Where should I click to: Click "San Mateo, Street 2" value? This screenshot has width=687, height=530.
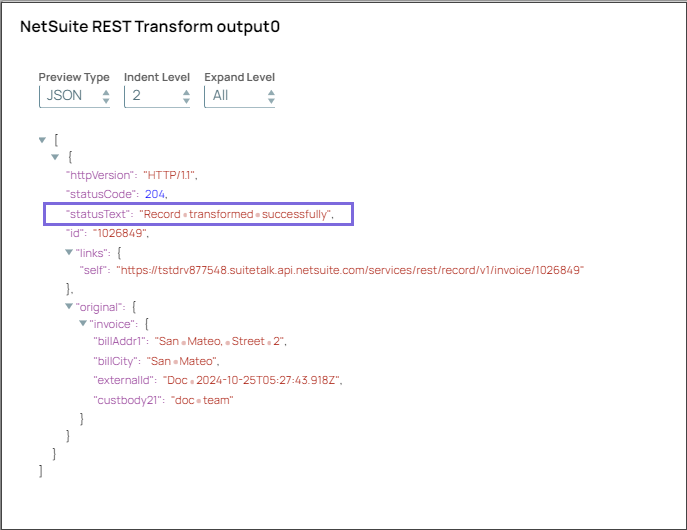click(220, 341)
